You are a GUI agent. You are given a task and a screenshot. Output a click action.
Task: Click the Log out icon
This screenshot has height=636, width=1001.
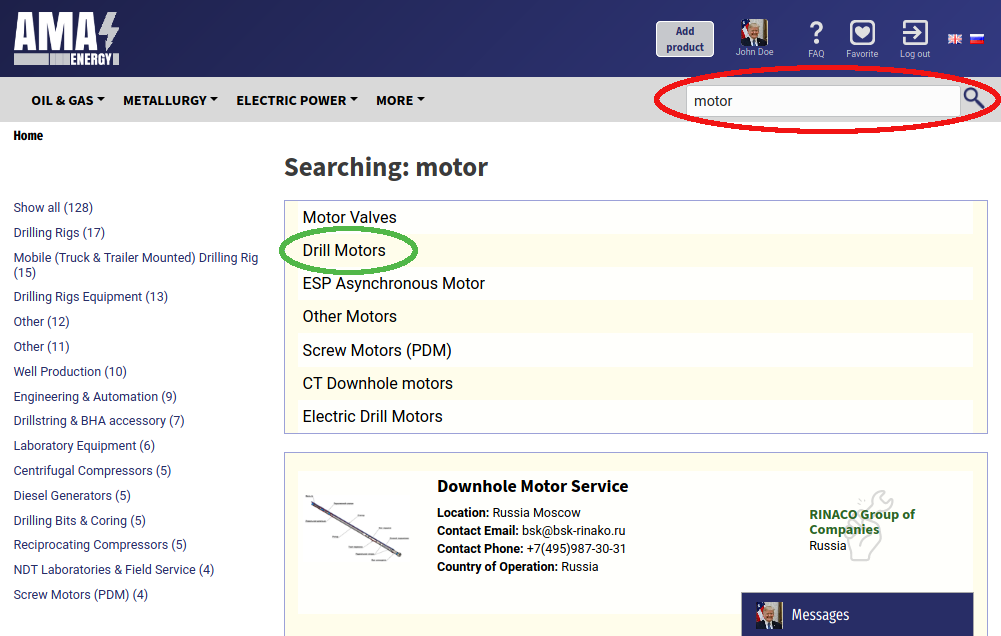pyautogui.click(x=915, y=33)
